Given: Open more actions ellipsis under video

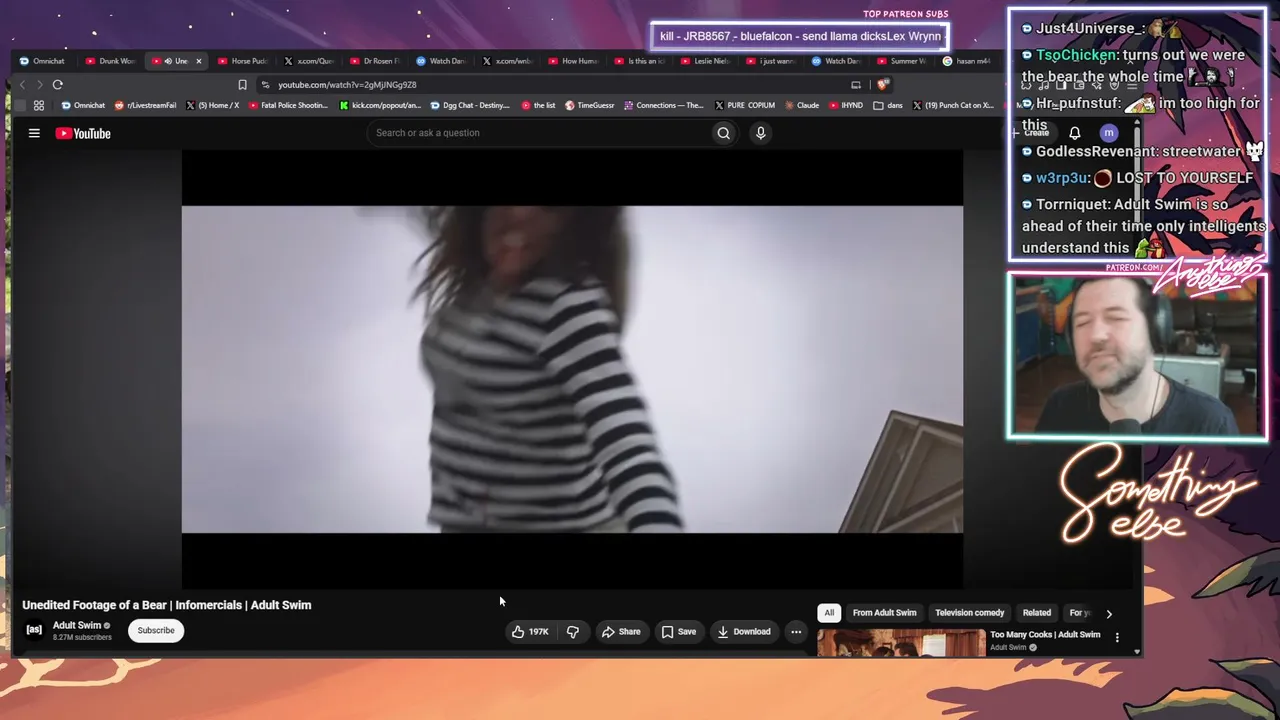Looking at the screenshot, I should 796,631.
